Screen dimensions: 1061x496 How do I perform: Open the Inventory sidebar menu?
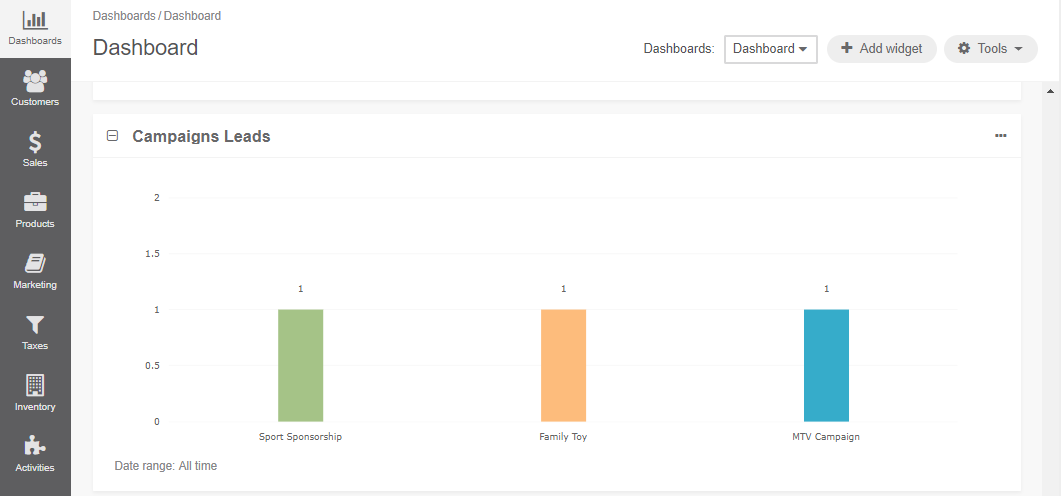click(x=35, y=393)
